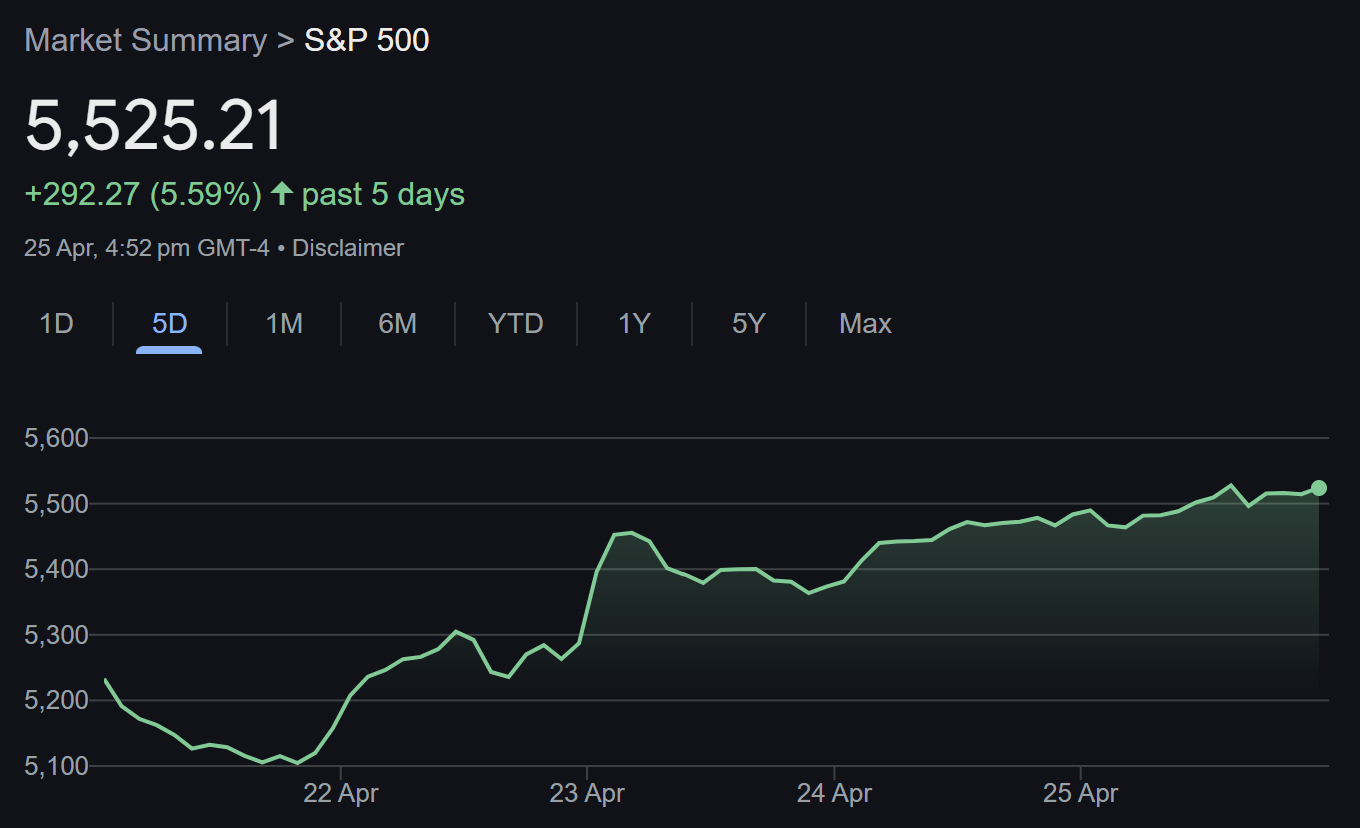
Task: Select the S&P 500 breadcrumb title
Action: (367, 41)
